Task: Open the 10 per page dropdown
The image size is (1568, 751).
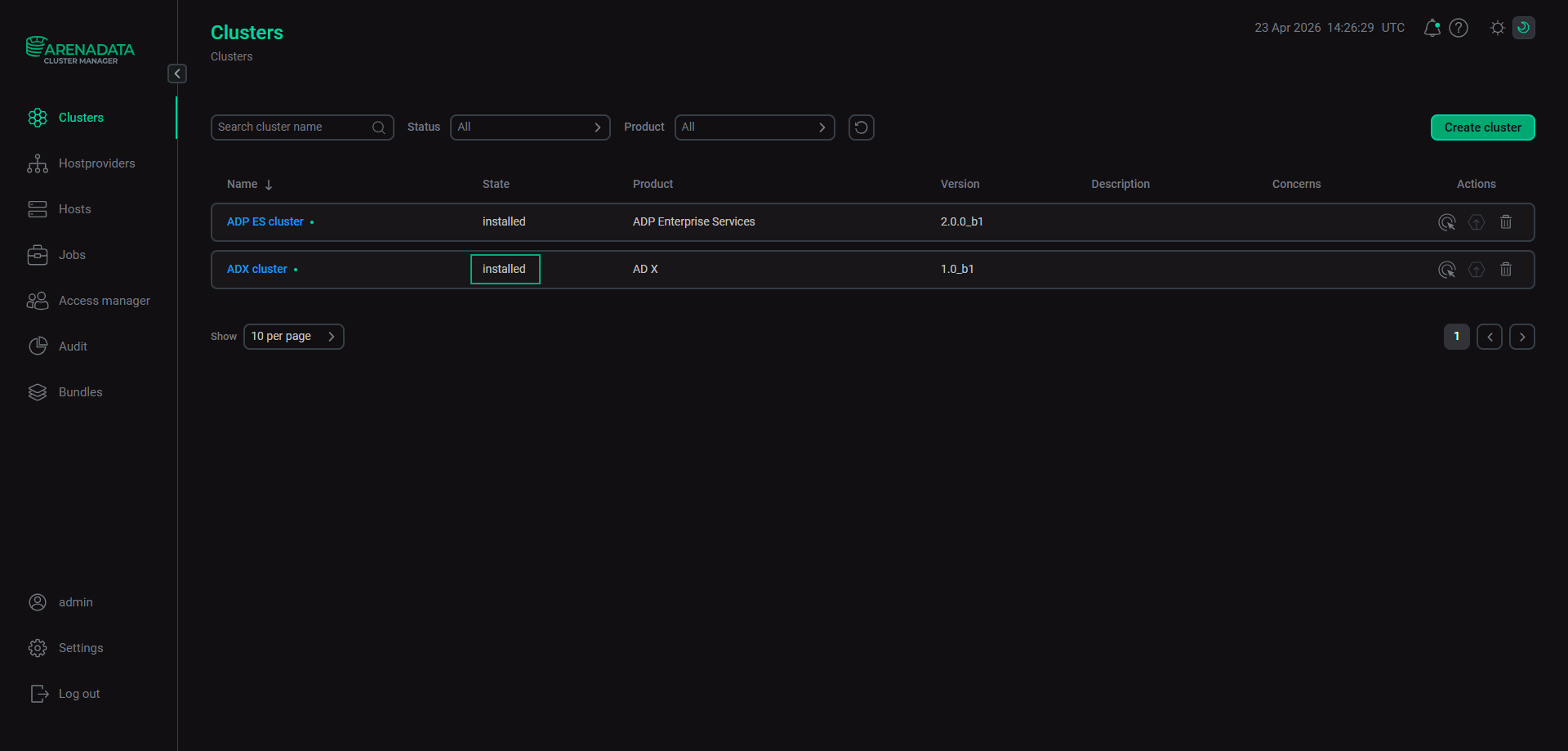Action: click(294, 337)
